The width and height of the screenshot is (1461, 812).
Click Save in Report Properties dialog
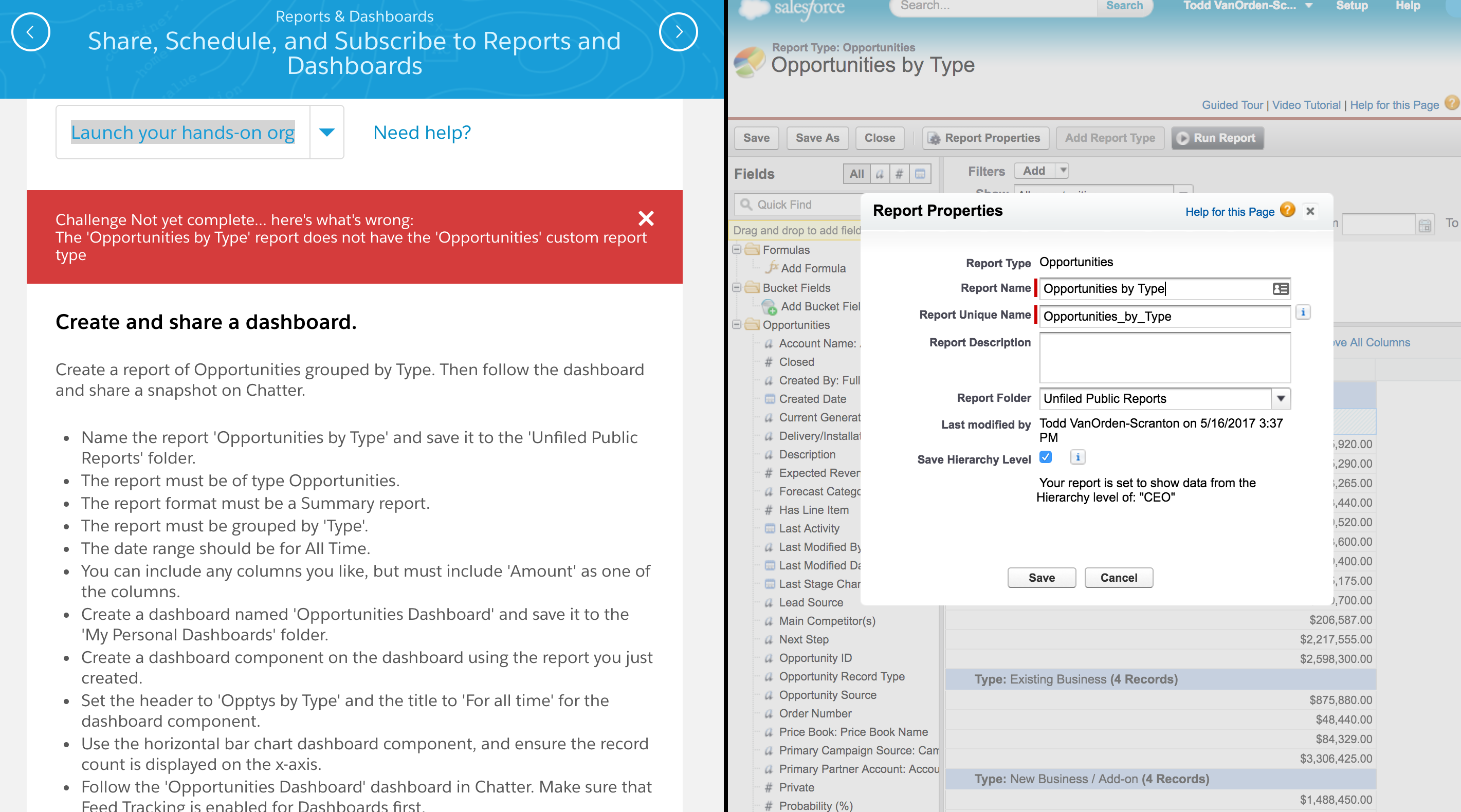point(1042,578)
